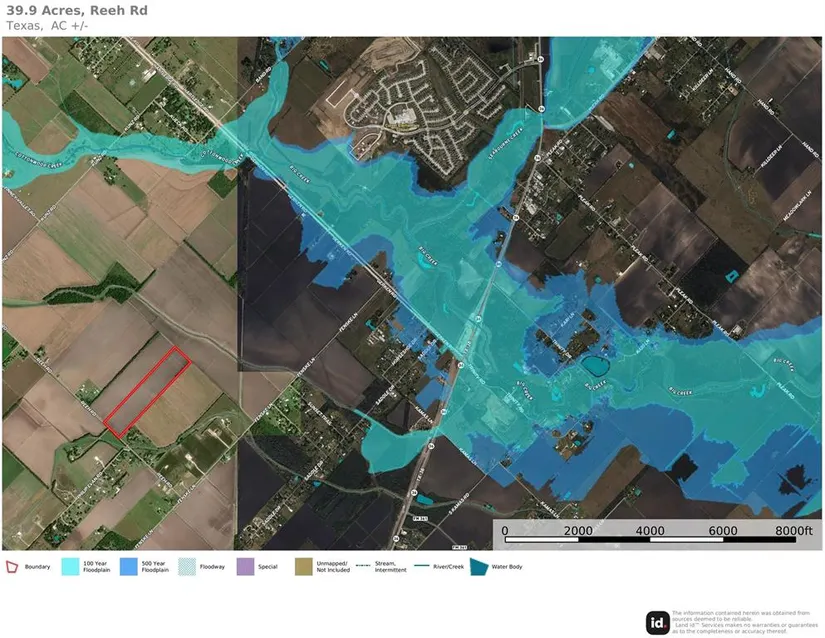The image size is (825, 638).
Task: Click the Texas, AC +/- subtitle text
Action: coord(48,26)
